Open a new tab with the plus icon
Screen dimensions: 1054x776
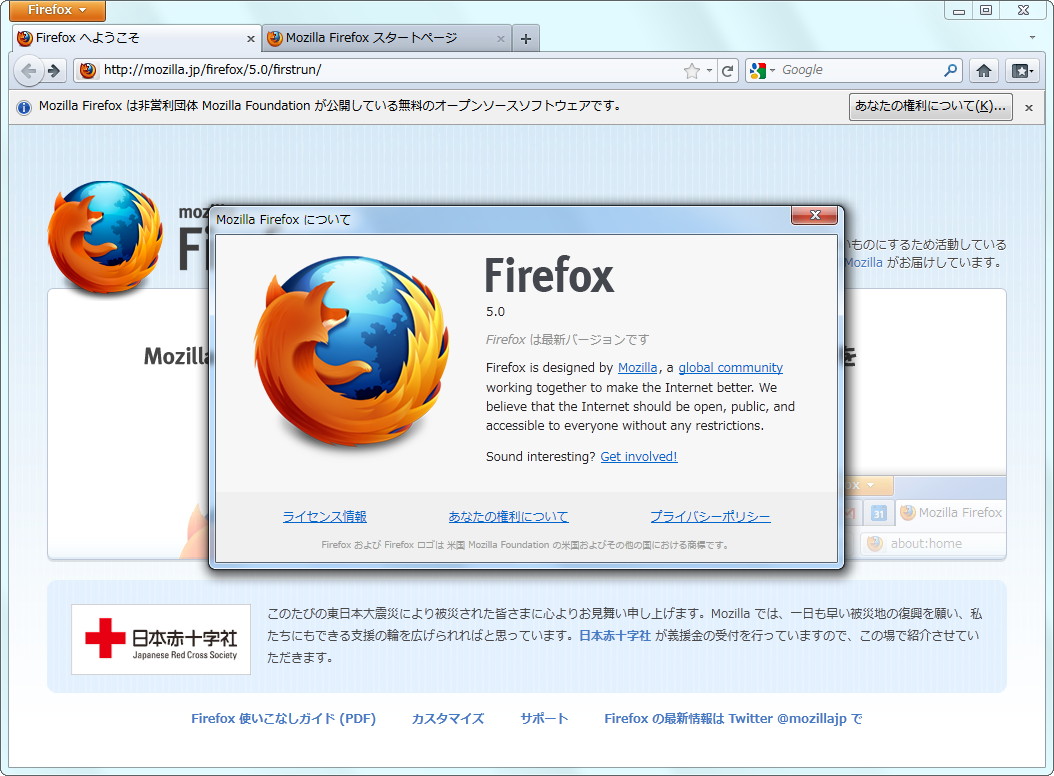click(525, 38)
